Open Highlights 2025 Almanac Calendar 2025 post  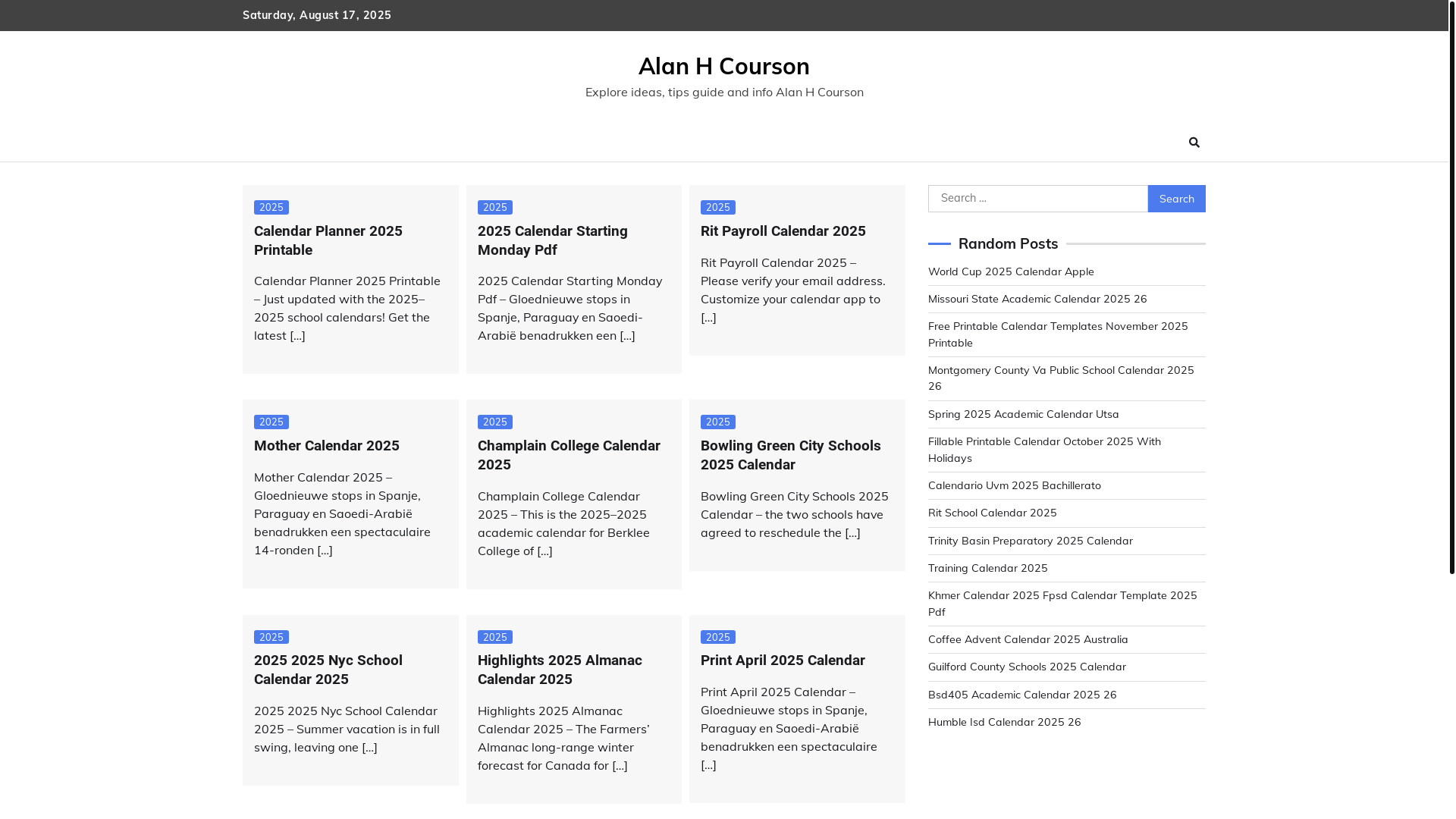click(x=560, y=670)
